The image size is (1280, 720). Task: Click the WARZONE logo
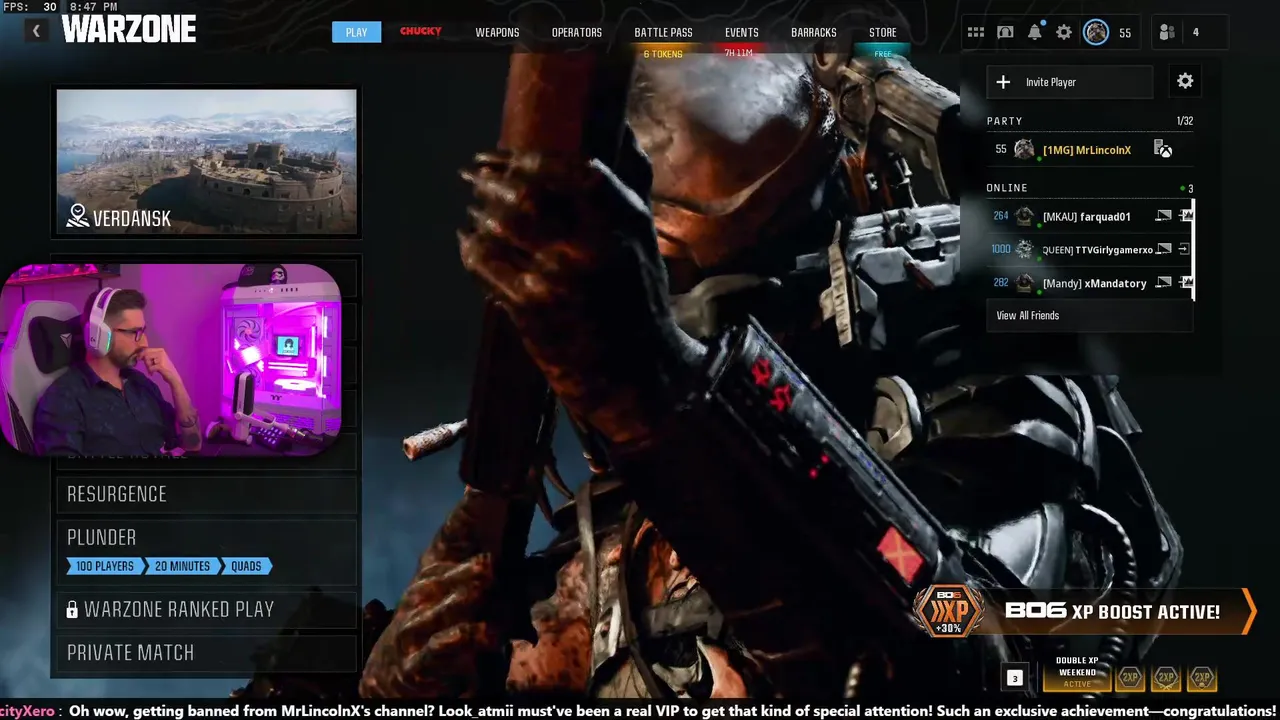coord(129,30)
